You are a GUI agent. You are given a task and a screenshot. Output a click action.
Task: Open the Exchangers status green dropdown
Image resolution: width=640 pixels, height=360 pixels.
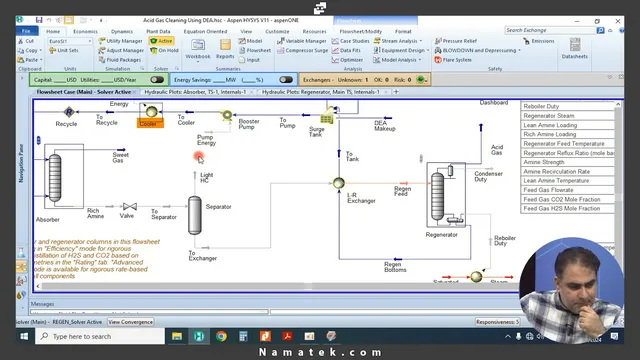(x=422, y=80)
